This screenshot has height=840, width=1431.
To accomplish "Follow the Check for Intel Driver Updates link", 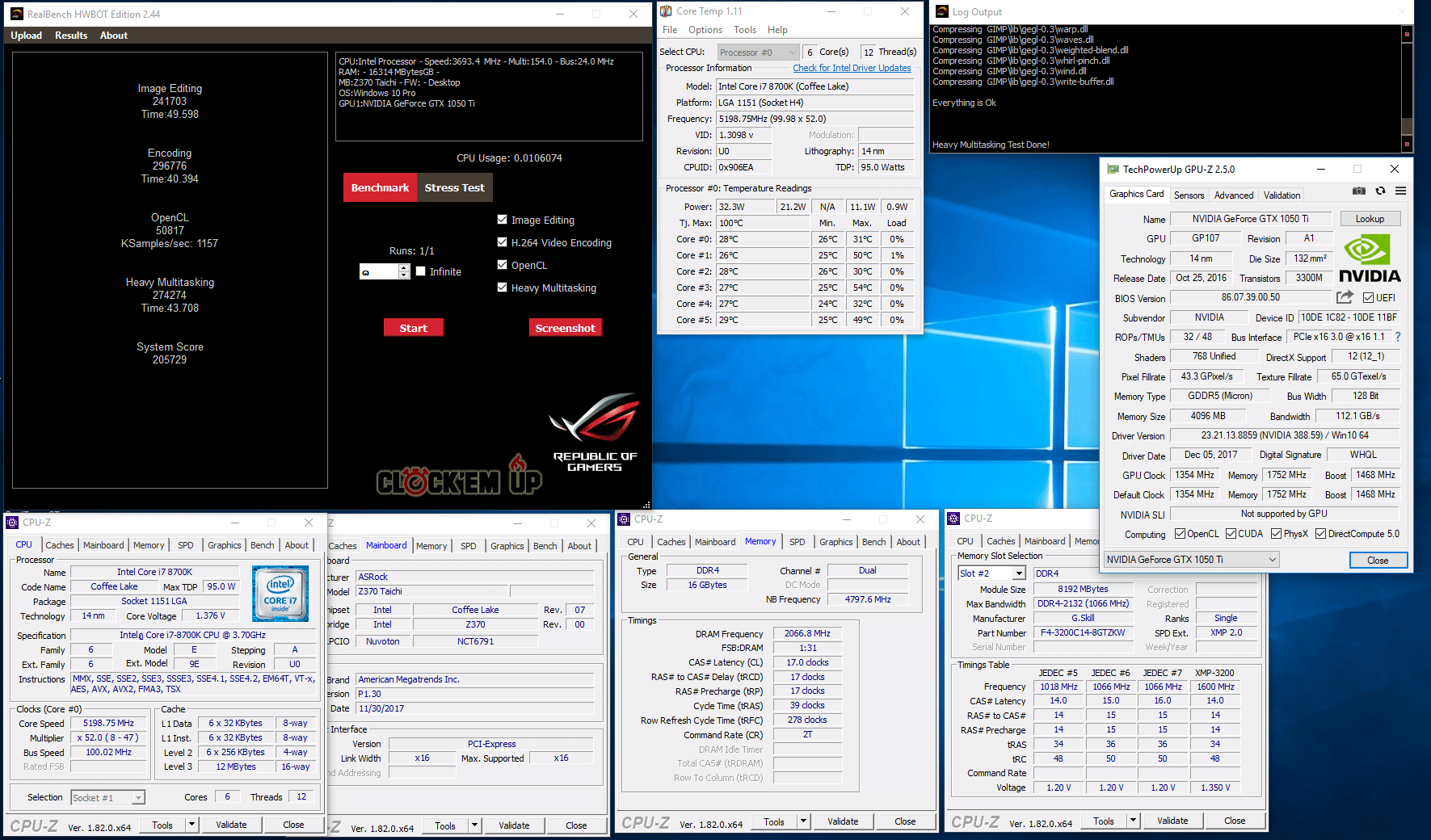I will tap(852, 69).
